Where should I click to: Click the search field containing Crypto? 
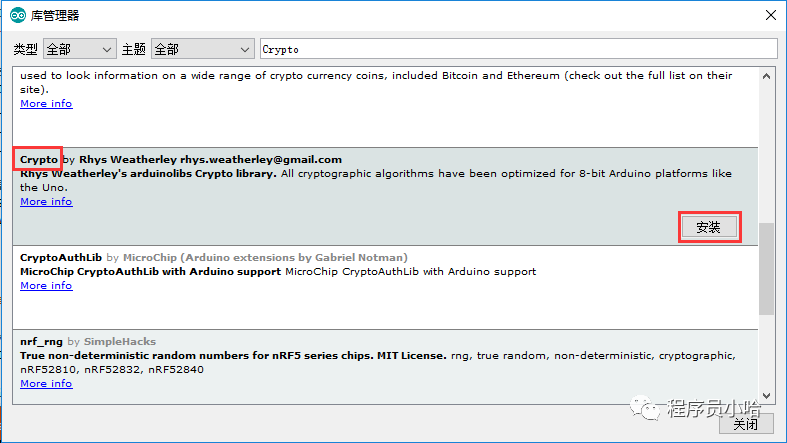pos(518,49)
